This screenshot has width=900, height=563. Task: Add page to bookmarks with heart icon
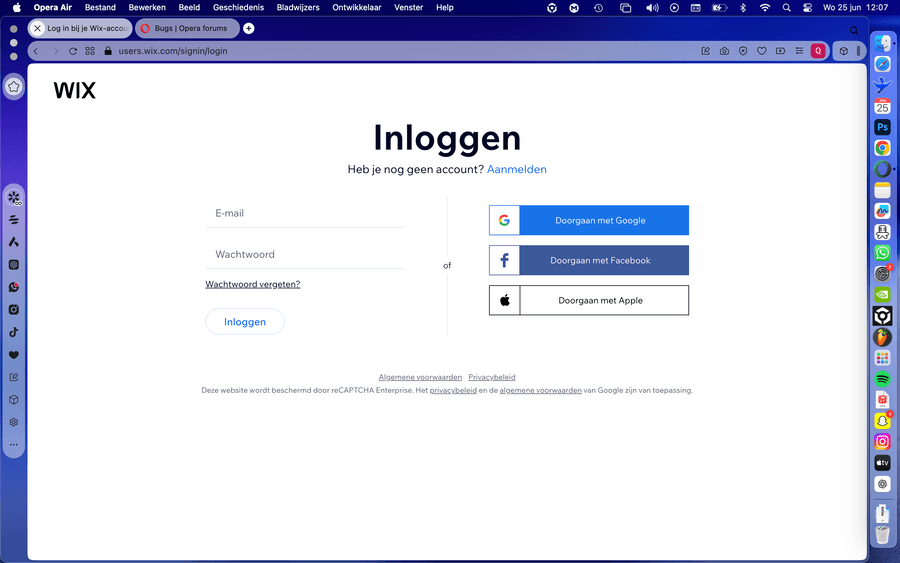click(x=762, y=51)
